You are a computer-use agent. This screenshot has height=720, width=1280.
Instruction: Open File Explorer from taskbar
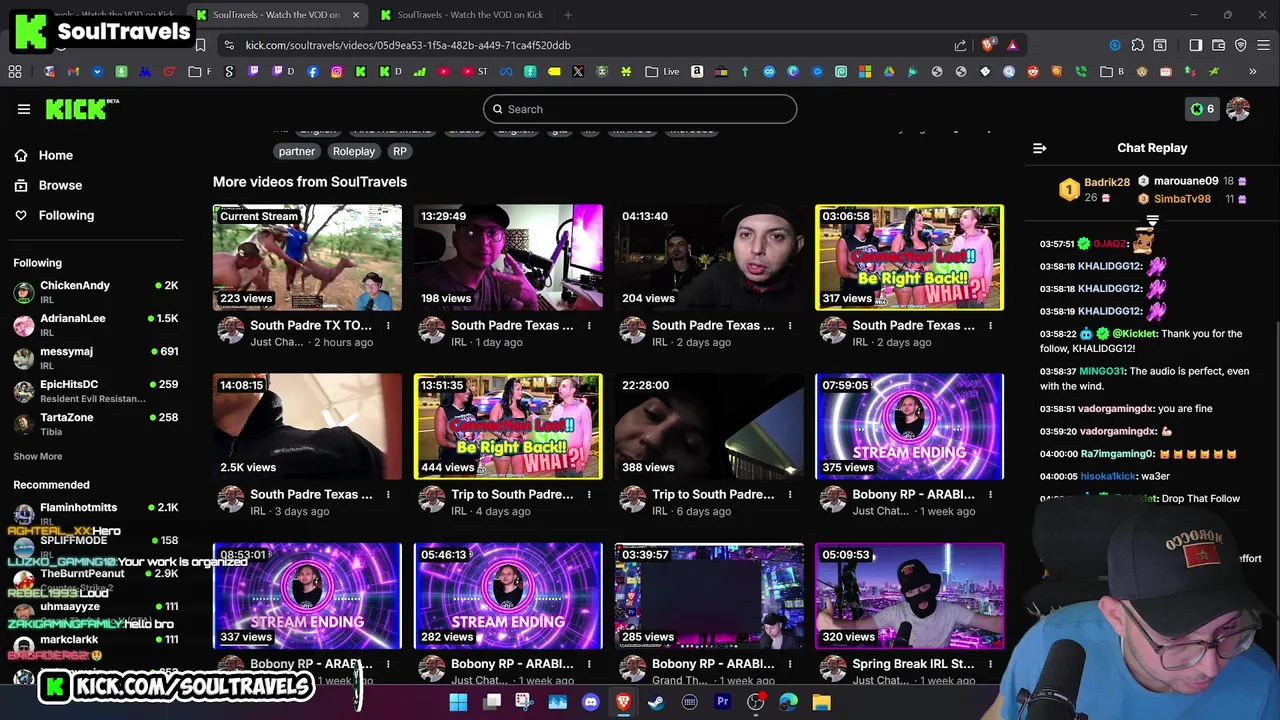pyautogui.click(x=821, y=702)
